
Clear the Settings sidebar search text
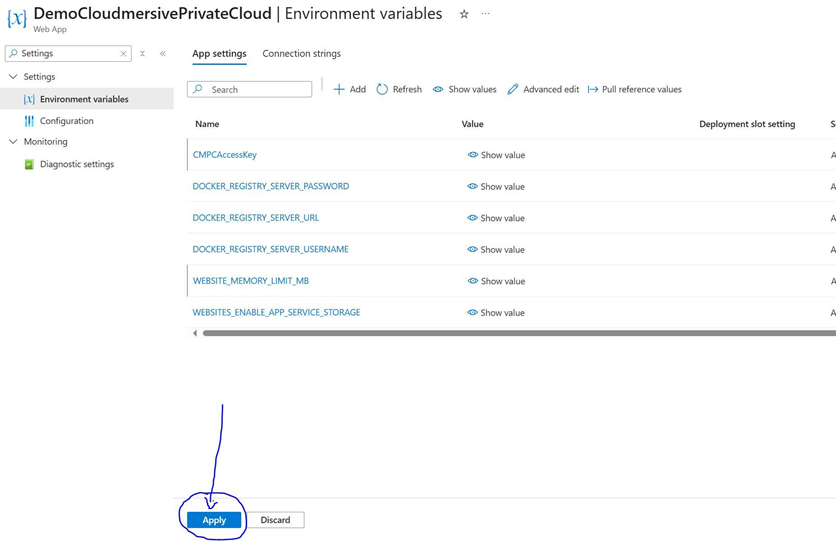[x=123, y=53]
